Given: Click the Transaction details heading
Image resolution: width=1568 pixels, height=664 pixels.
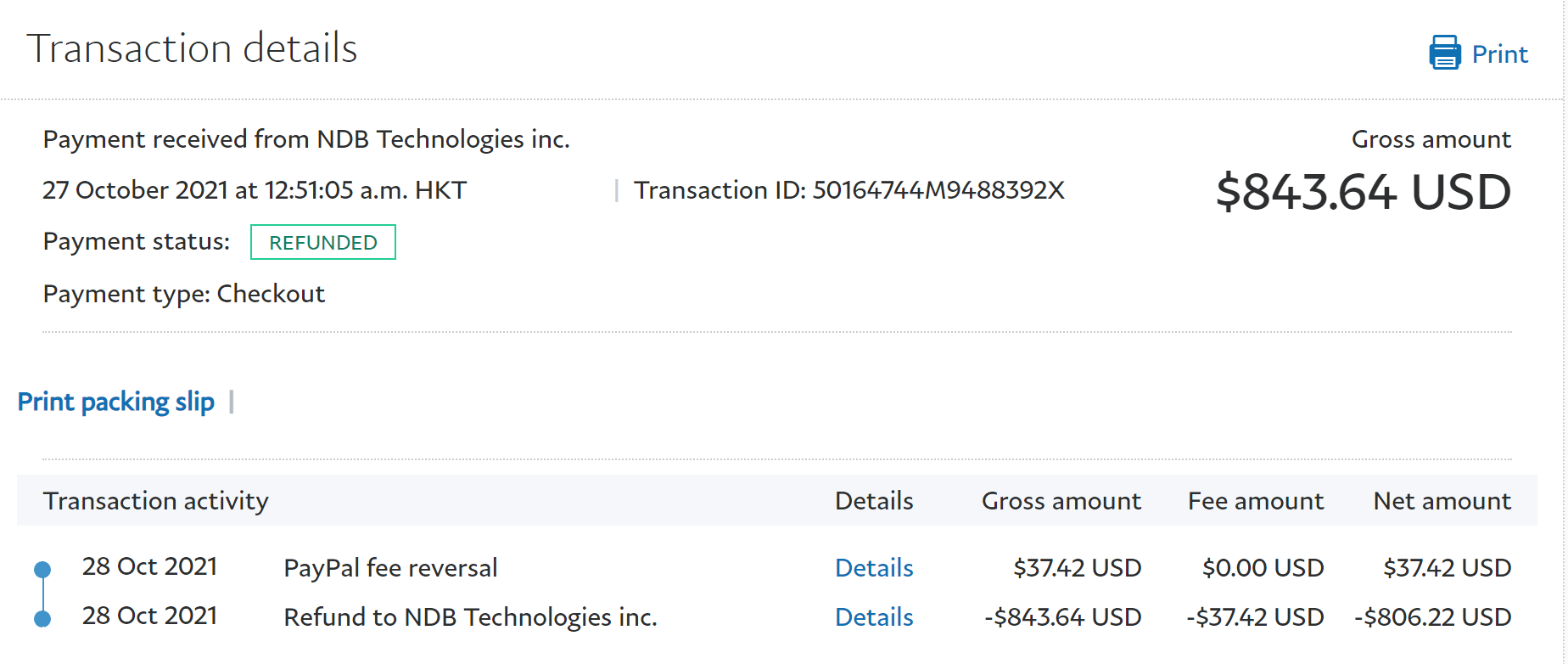Looking at the screenshot, I should tap(193, 48).
